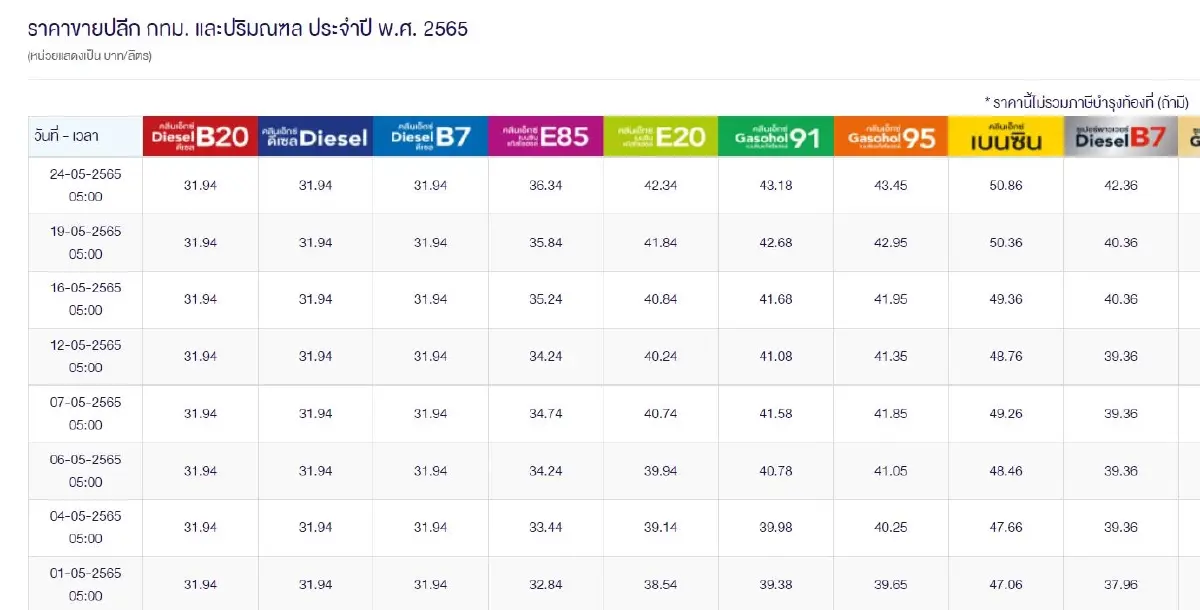
Task: Click the Gasohol 91 price 41.68
Action: [776, 299]
